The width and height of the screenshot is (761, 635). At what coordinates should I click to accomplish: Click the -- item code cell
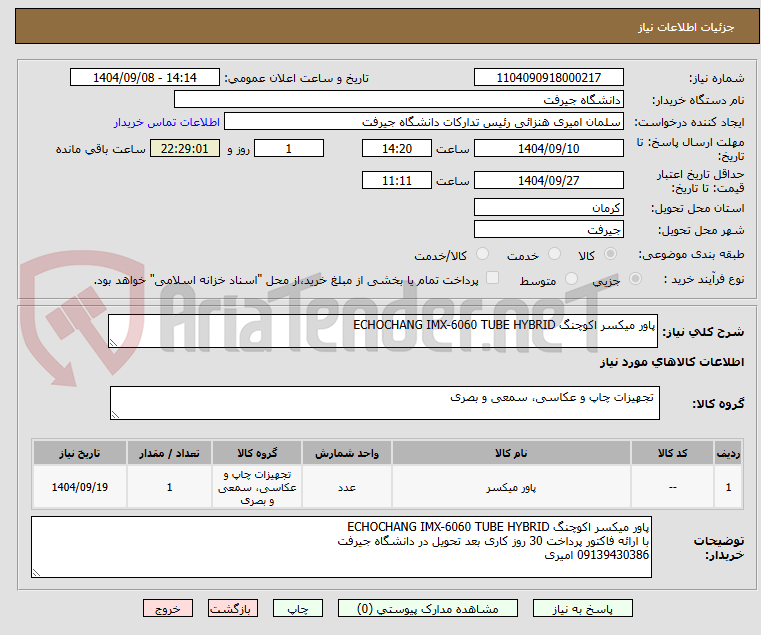[x=672, y=487]
